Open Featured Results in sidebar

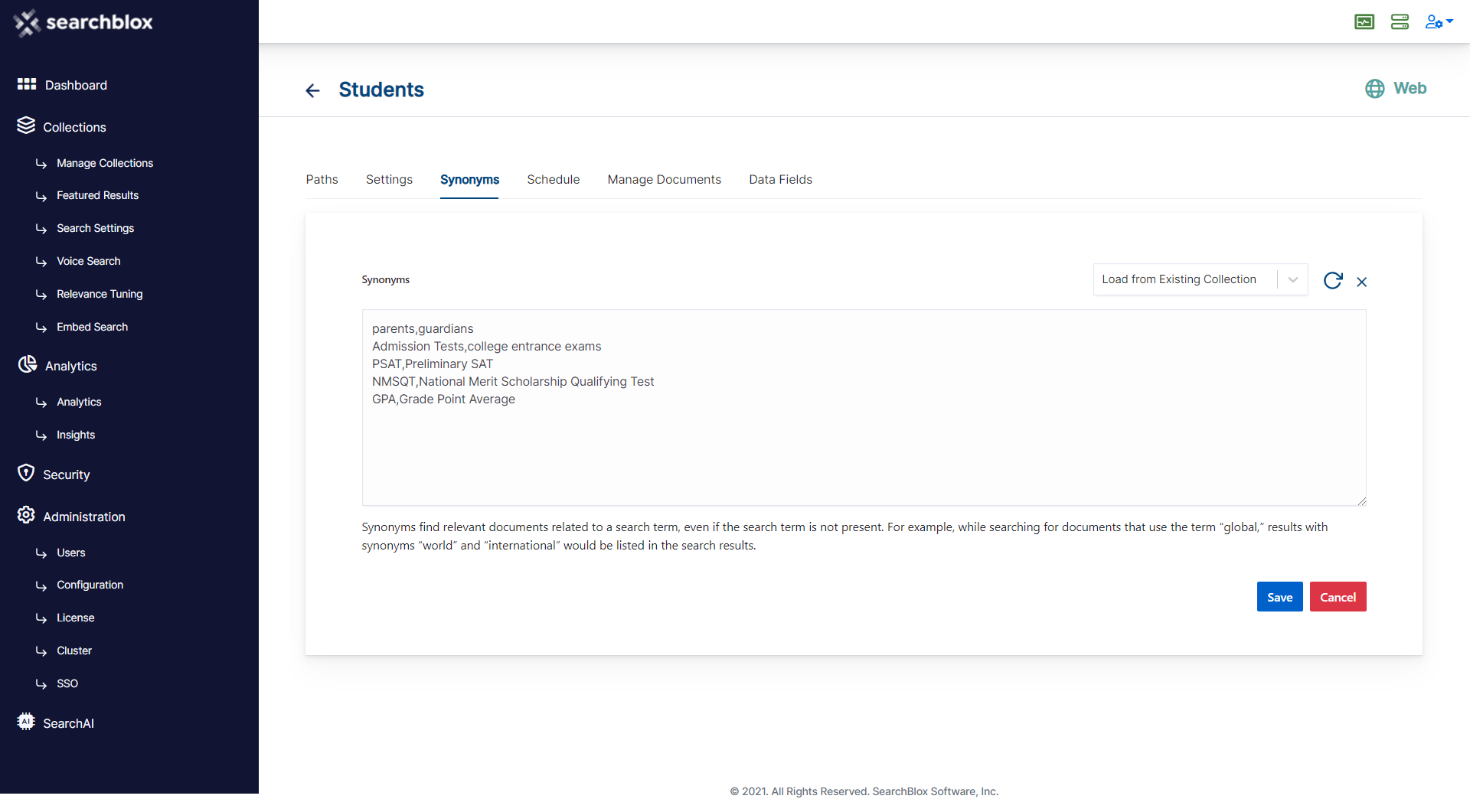(x=97, y=195)
